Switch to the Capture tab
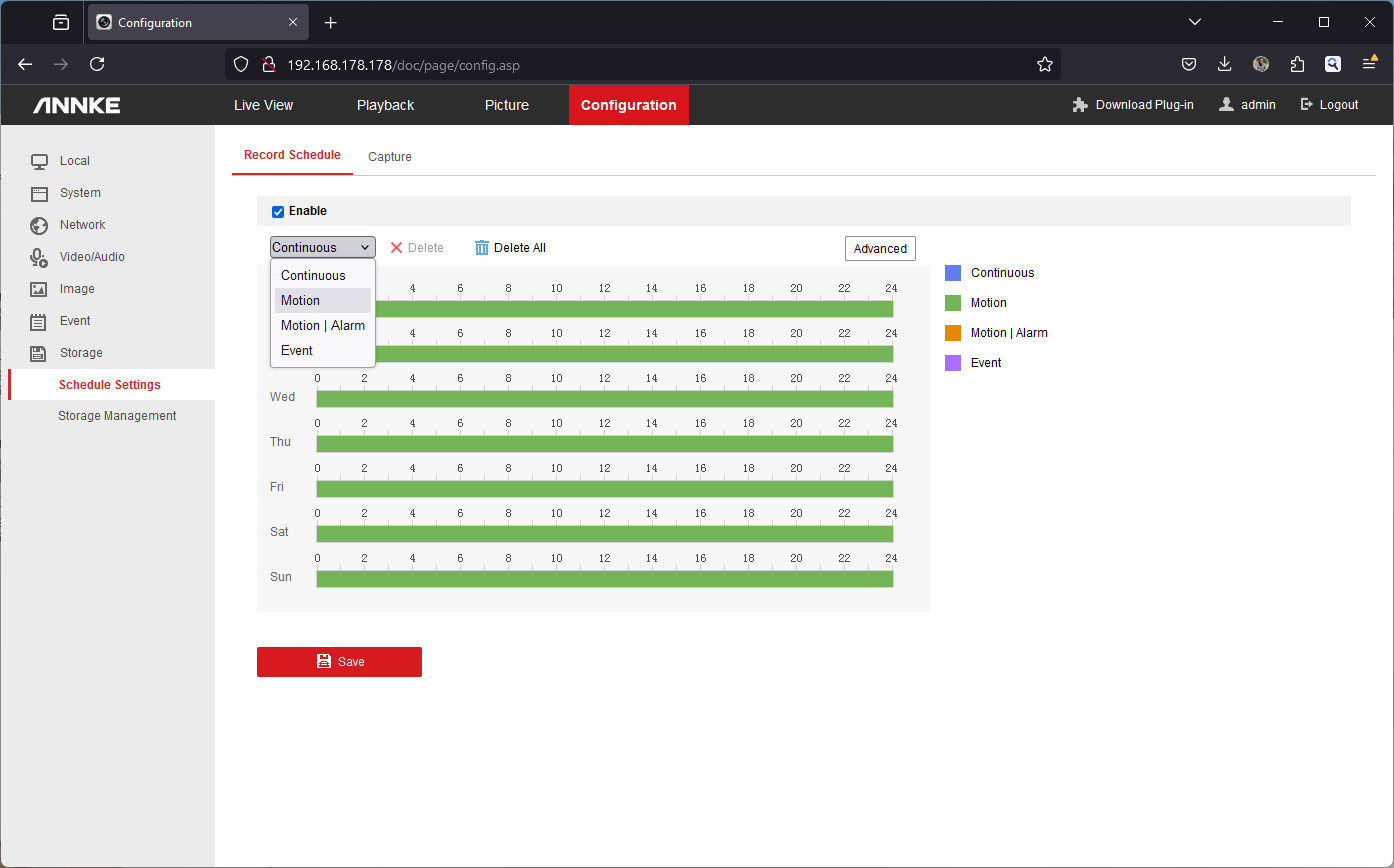1394x868 pixels. [389, 157]
